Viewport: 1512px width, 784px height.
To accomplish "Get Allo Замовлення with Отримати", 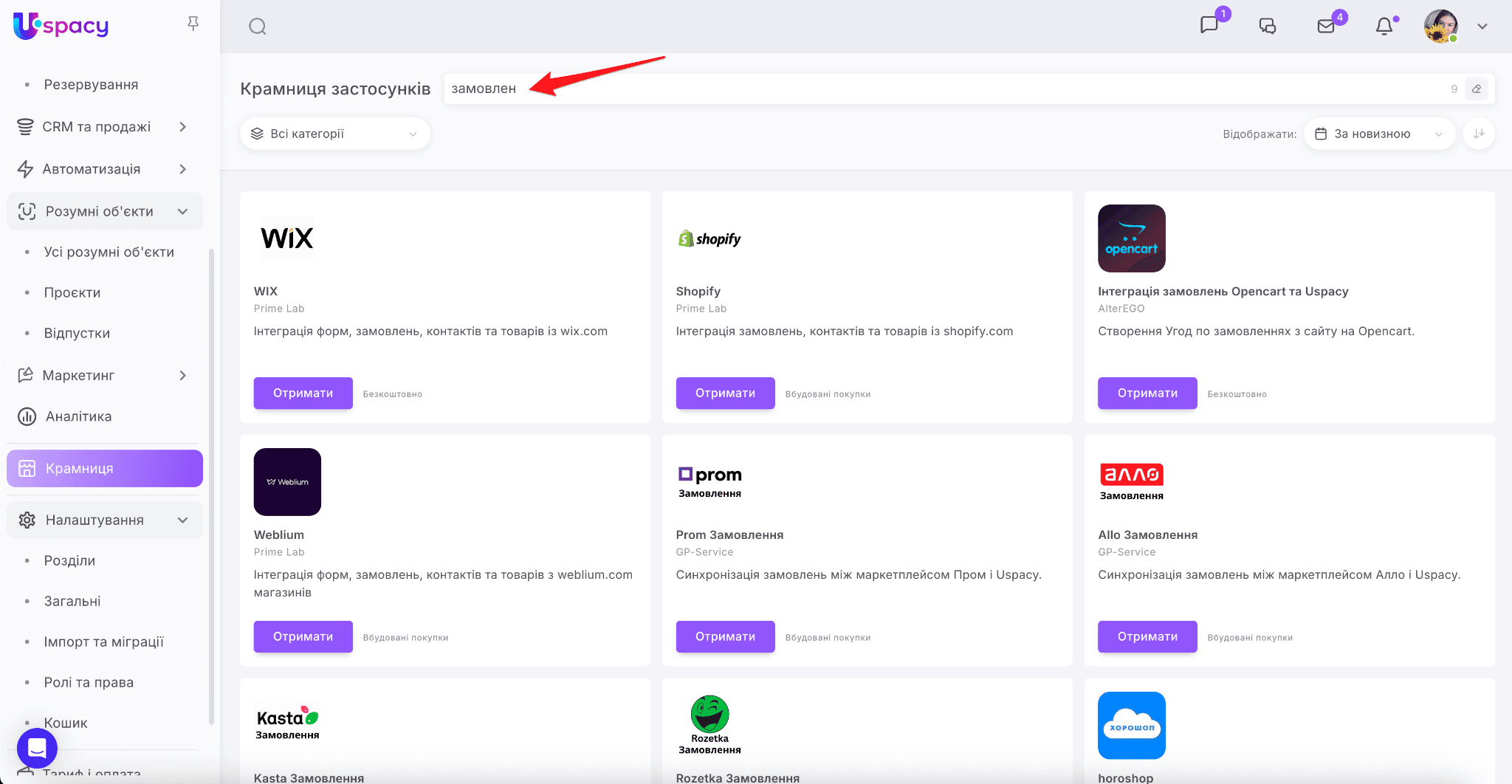I will coord(1147,637).
